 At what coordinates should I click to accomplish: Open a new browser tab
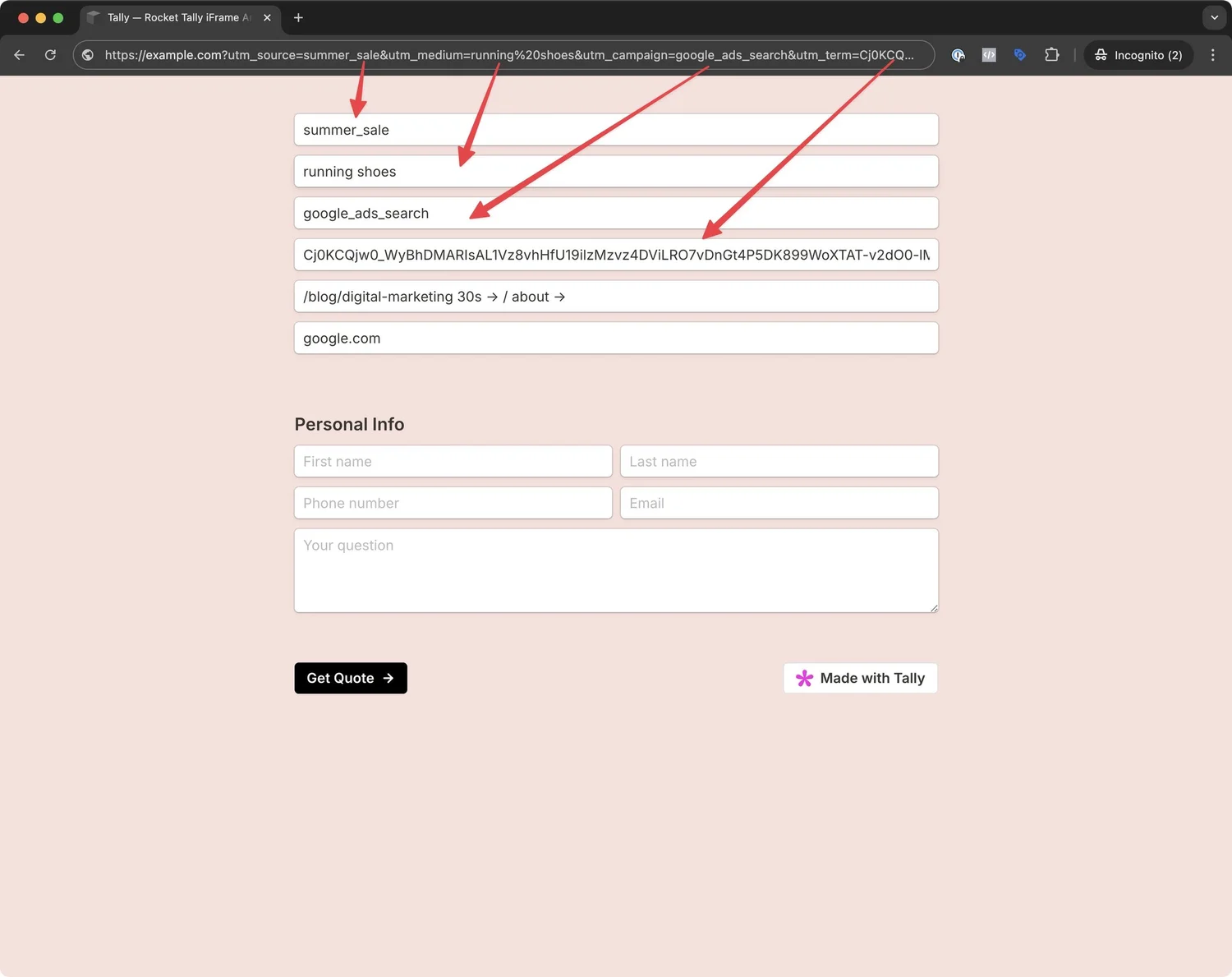pyautogui.click(x=298, y=17)
